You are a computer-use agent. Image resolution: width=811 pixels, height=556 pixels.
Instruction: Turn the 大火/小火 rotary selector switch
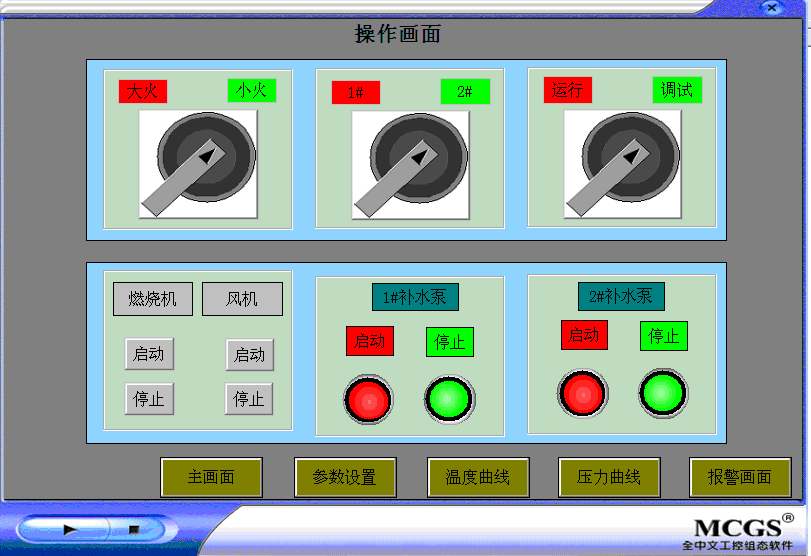[198, 164]
